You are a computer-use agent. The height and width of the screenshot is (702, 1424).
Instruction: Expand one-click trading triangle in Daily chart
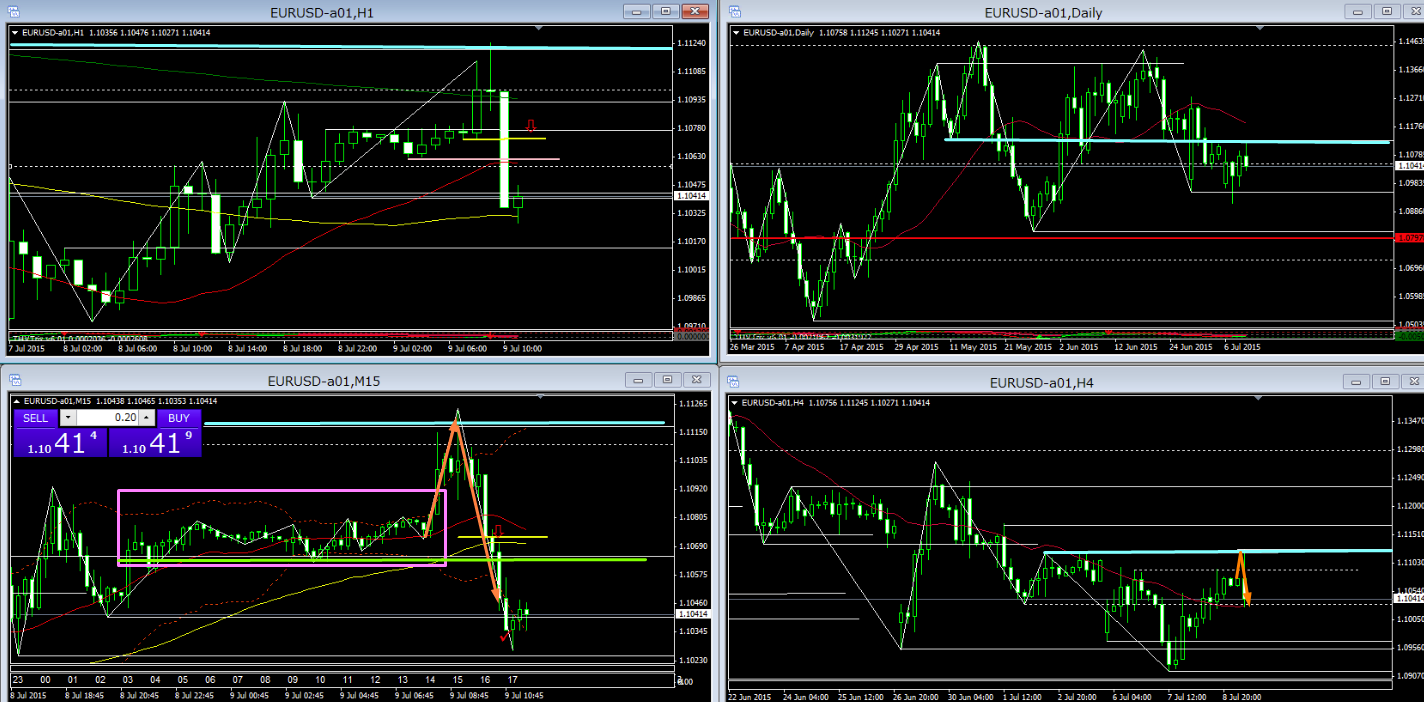tap(738, 33)
